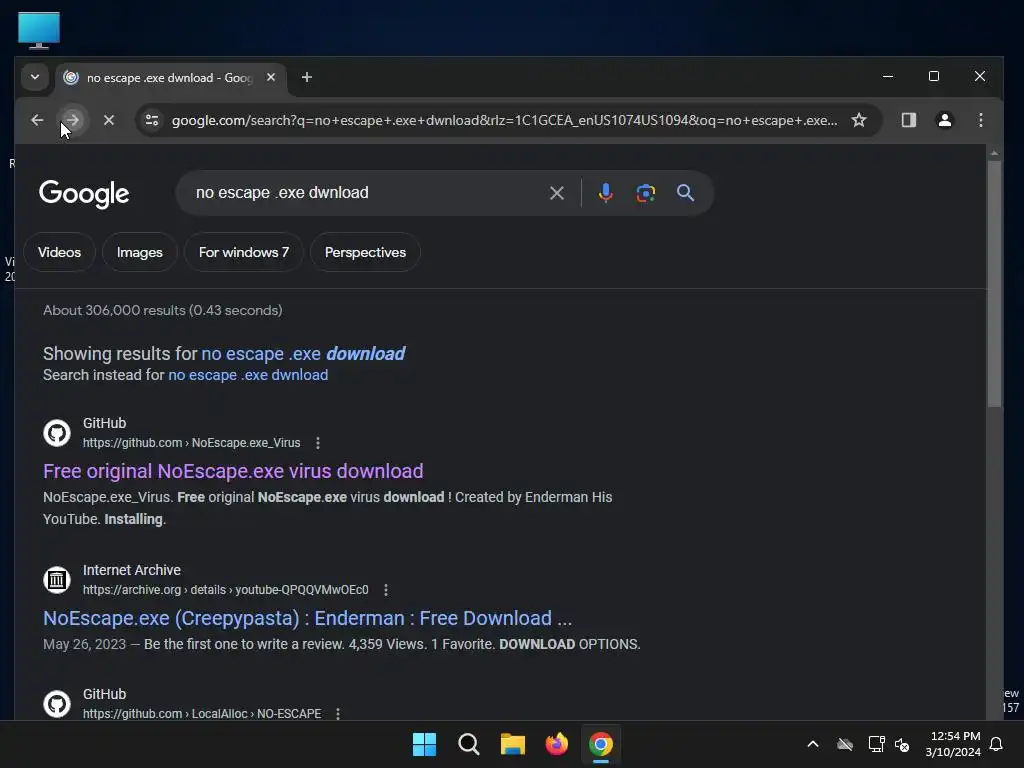Click the github.com LocalAlloc NO-ESCAPE URL
The width and height of the screenshot is (1024, 768).
(x=202, y=714)
